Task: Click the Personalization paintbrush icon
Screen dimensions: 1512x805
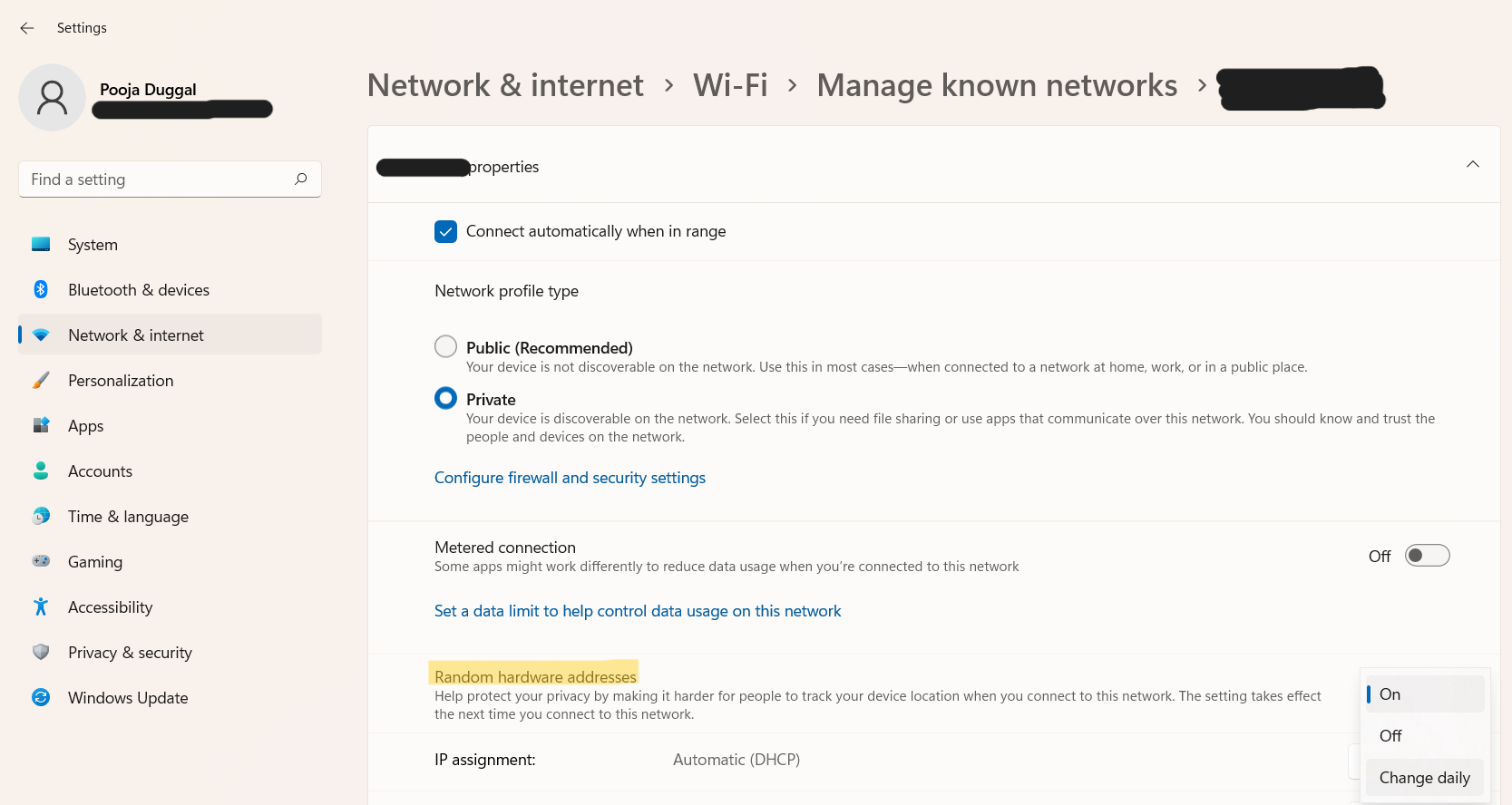Action: [x=41, y=380]
